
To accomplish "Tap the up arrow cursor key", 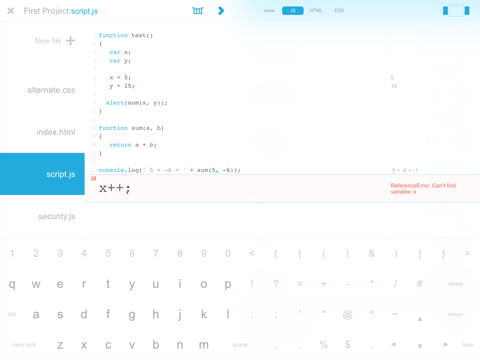I will tap(420, 319).
